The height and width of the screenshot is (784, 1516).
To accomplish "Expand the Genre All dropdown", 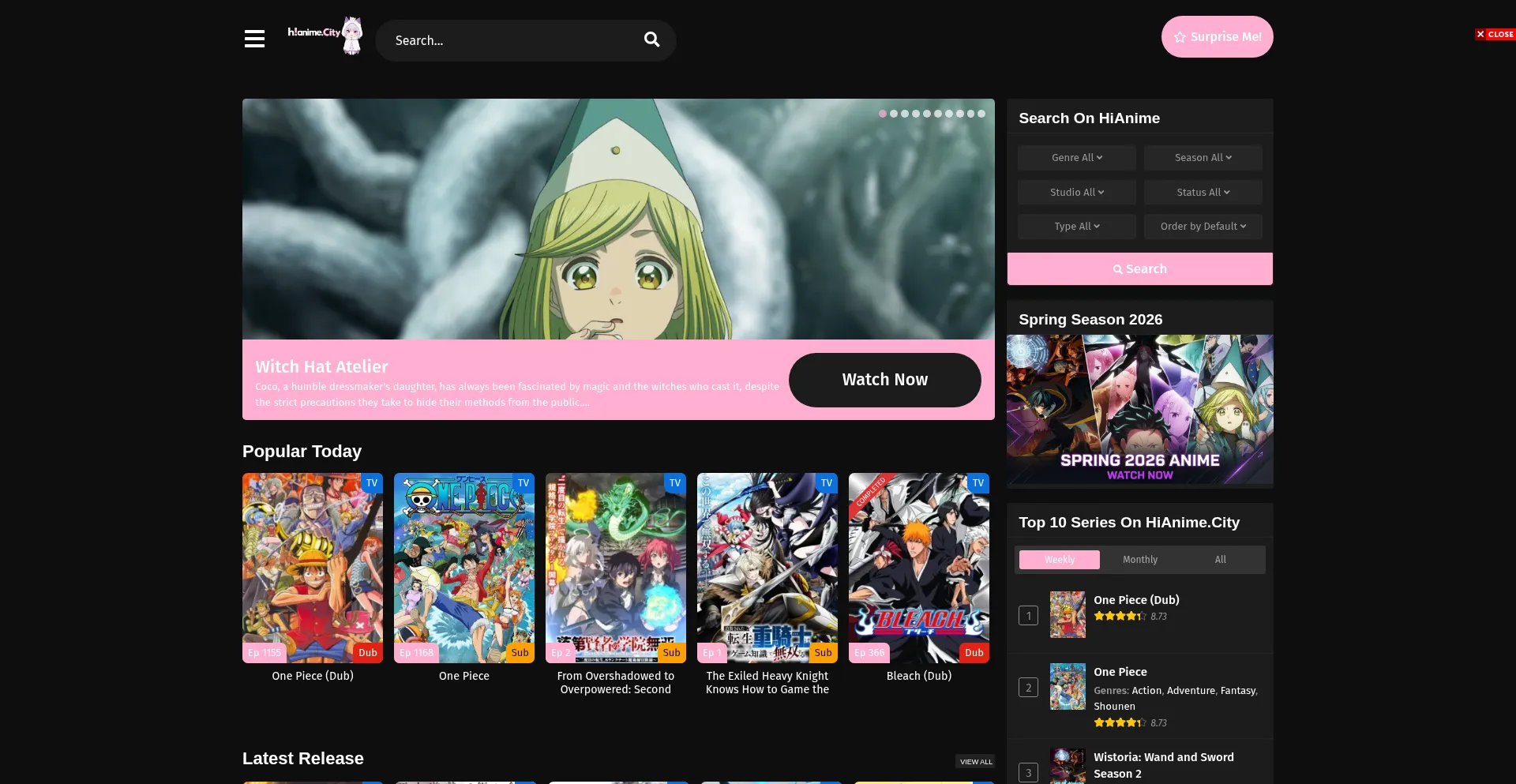I will pyautogui.click(x=1076, y=158).
